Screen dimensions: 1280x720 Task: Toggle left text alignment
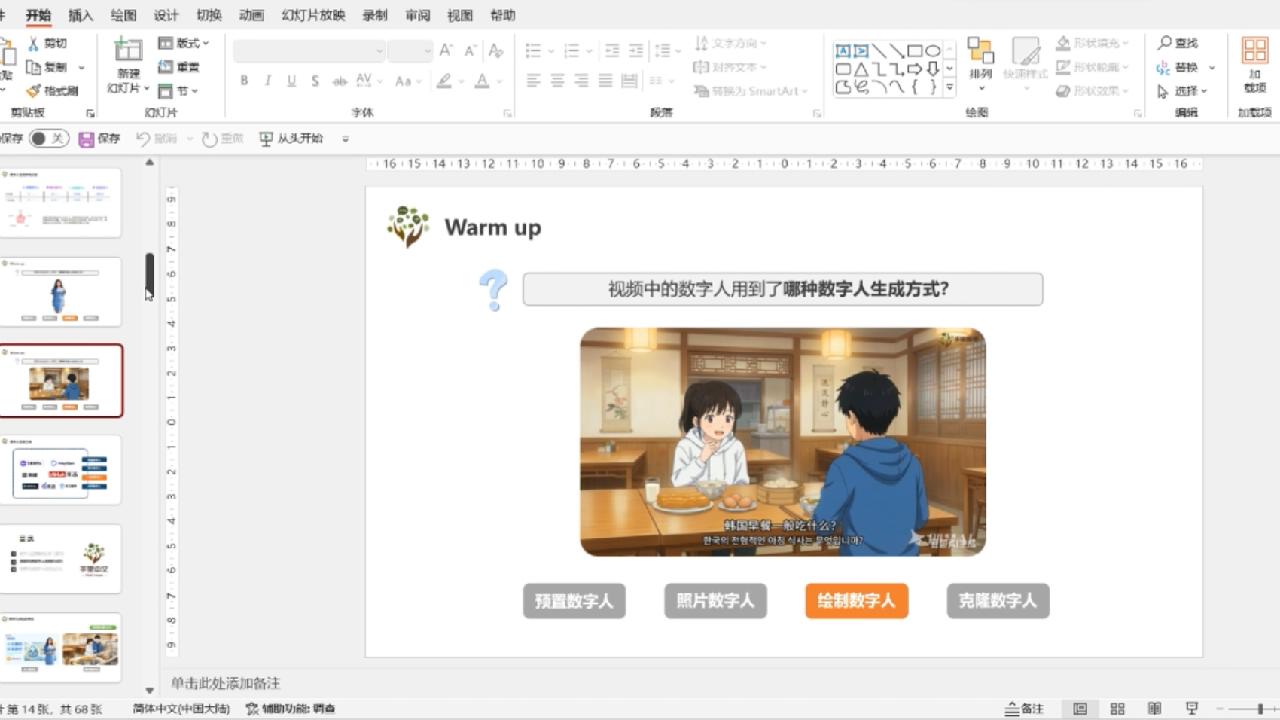pyautogui.click(x=533, y=81)
